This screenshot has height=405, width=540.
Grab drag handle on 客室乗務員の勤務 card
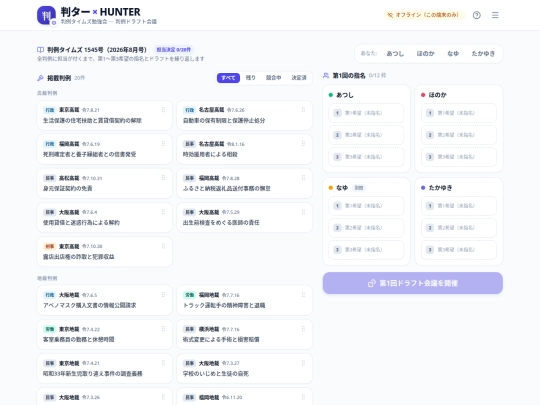pyautogui.click(x=163, y=329)
